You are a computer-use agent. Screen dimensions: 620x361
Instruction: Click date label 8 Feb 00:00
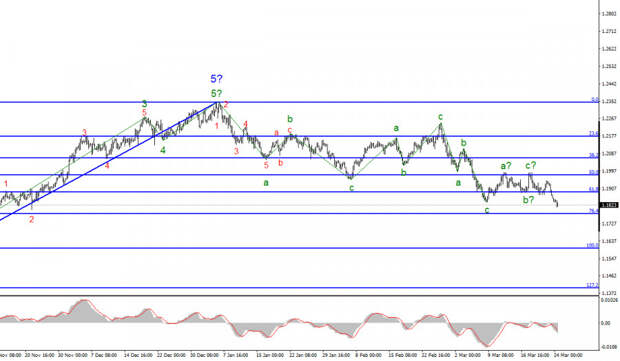[369, 355]
